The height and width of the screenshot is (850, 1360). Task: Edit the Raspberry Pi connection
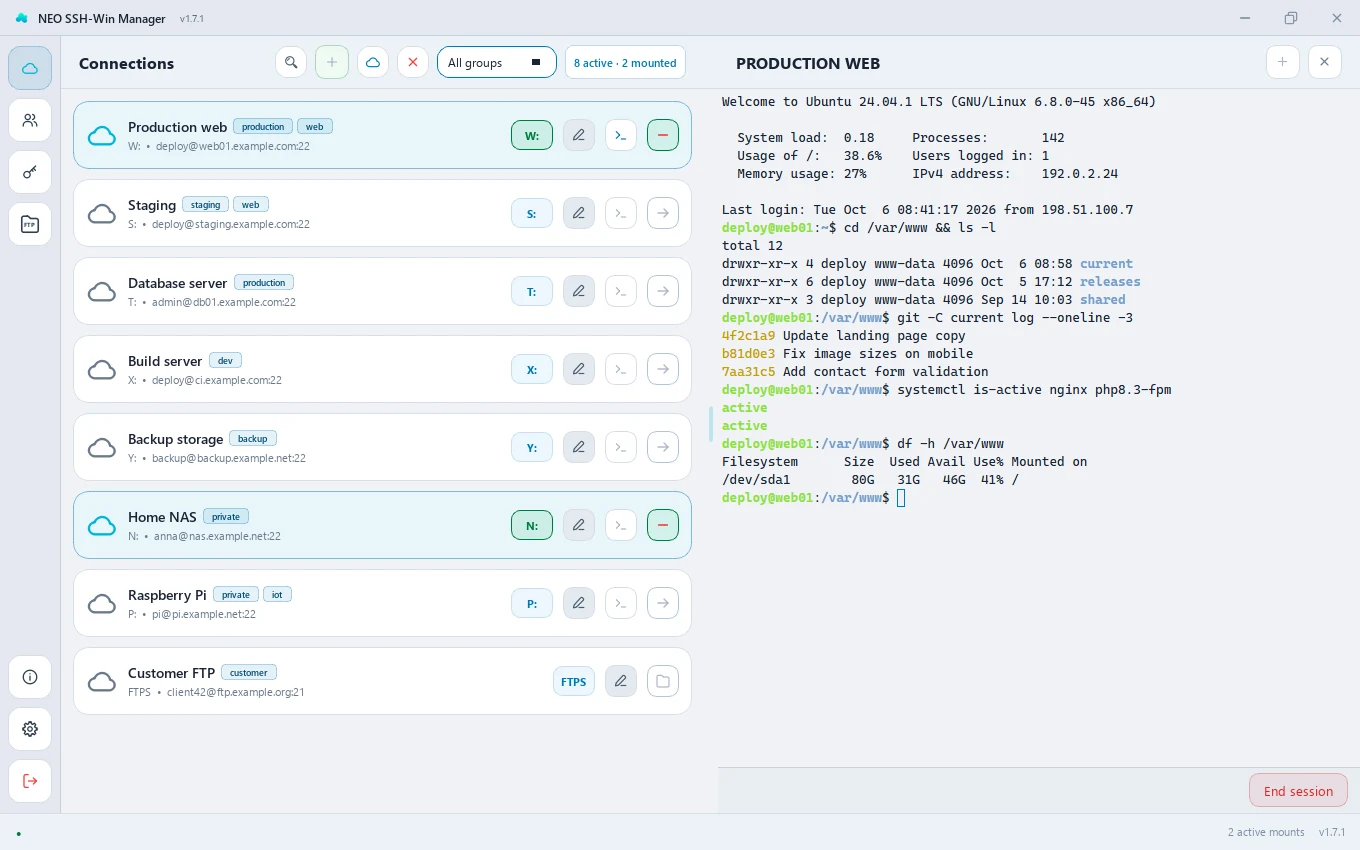579,603
